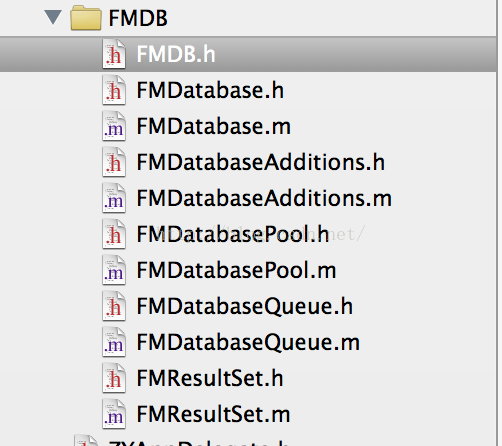
Task: Click the FMDatabase.h header icon
Action: (x=114, y=90)
